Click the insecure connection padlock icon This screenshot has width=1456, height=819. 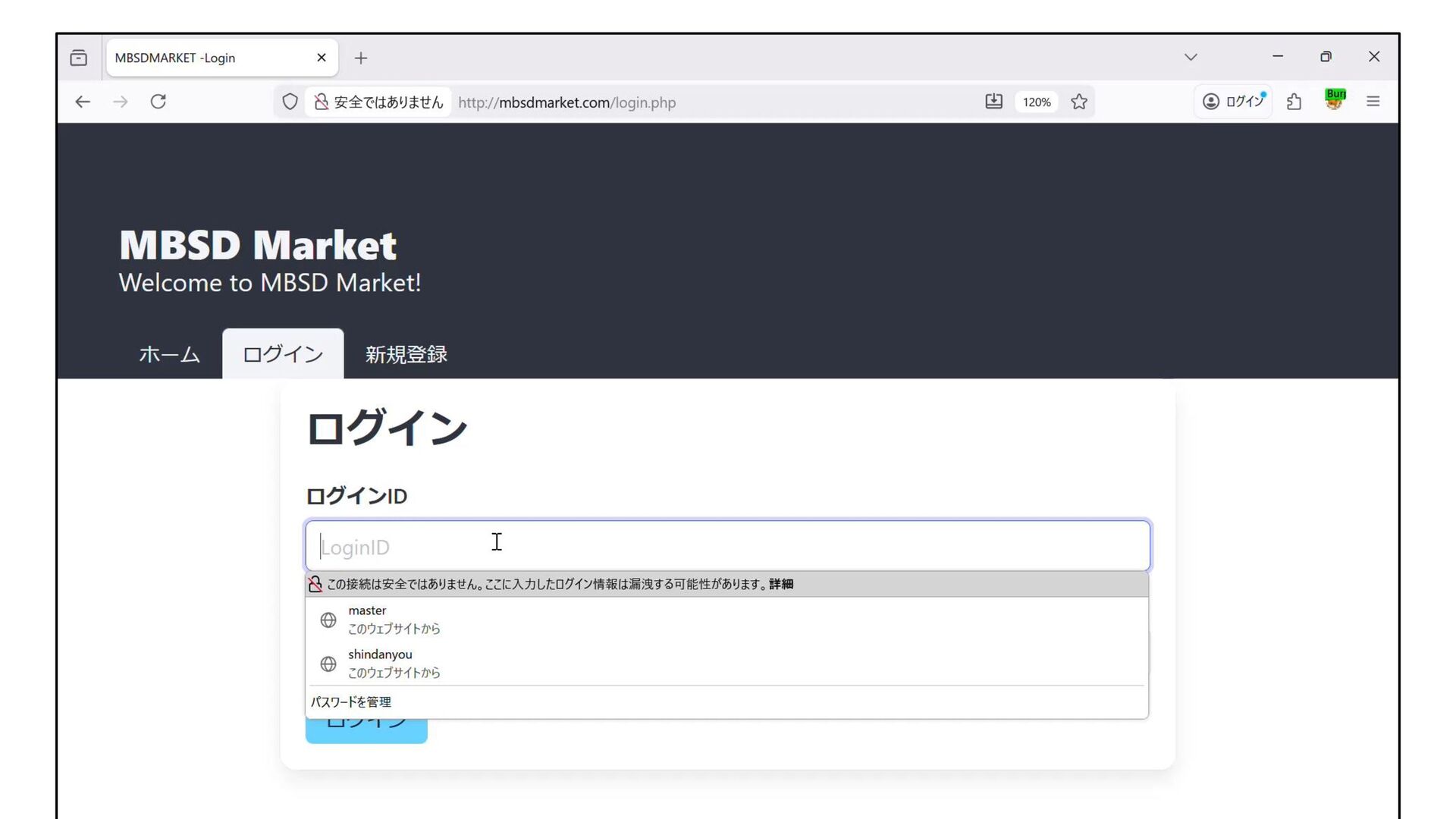click(x=322, y=102)
